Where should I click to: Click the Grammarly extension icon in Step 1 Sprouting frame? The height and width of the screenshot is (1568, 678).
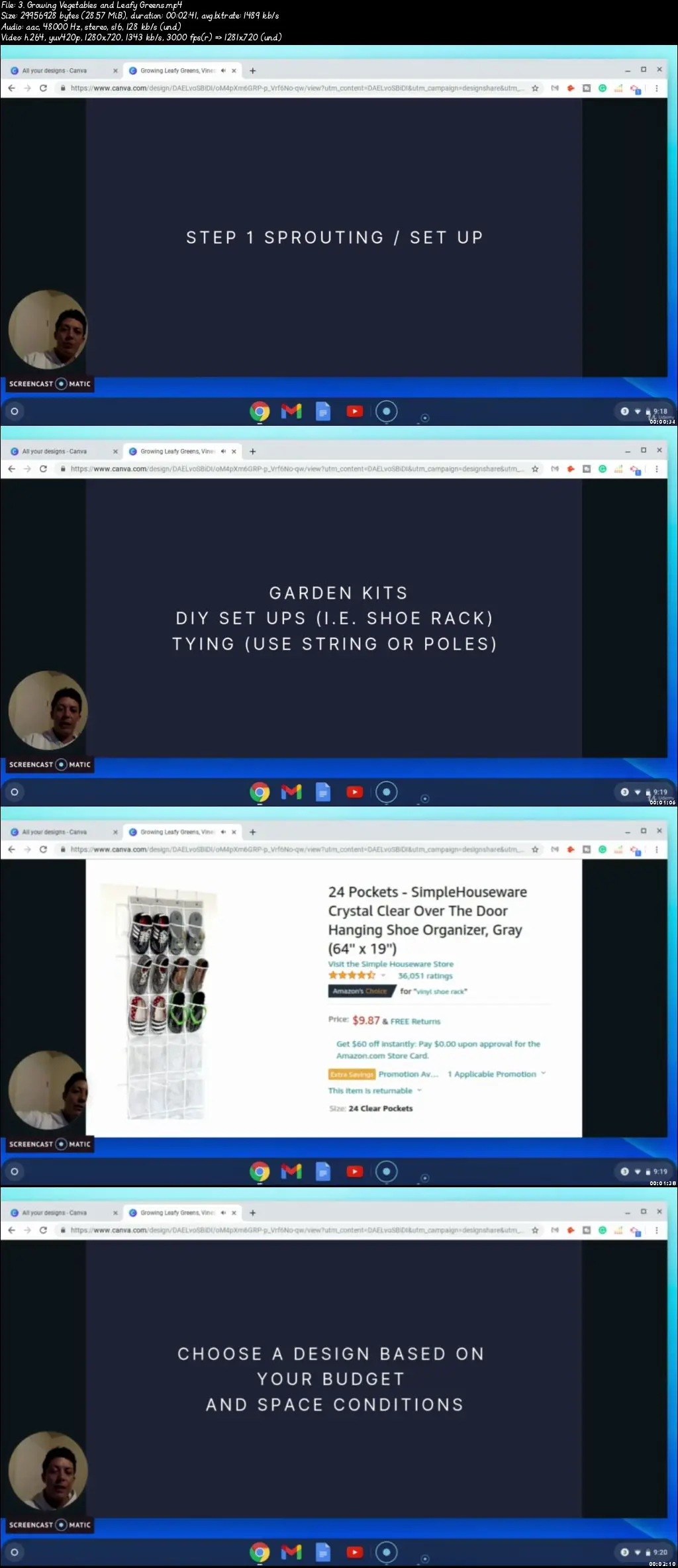pyautogui.click(x=603, y=88)
